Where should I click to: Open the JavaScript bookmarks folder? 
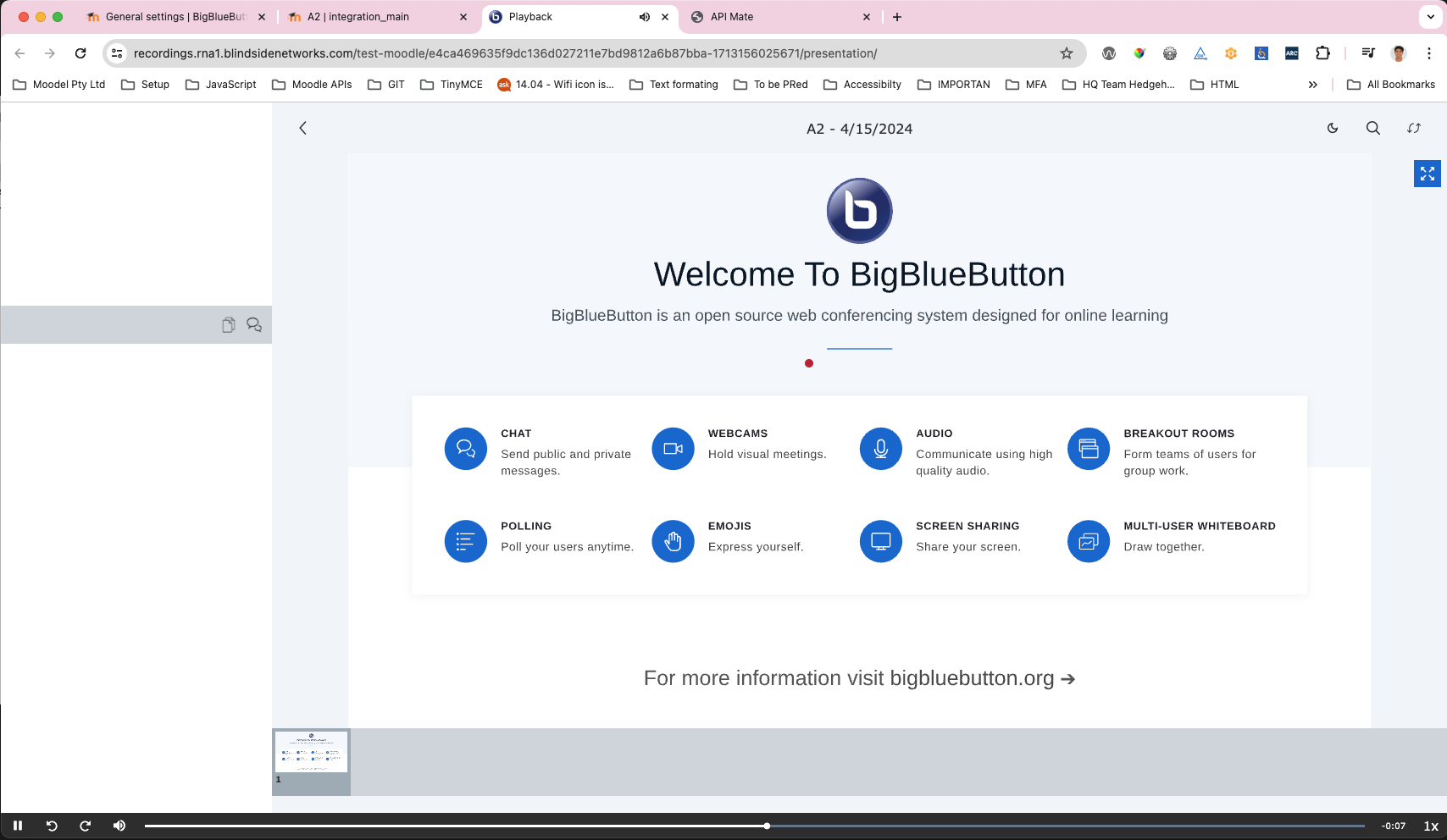[221, 85]
